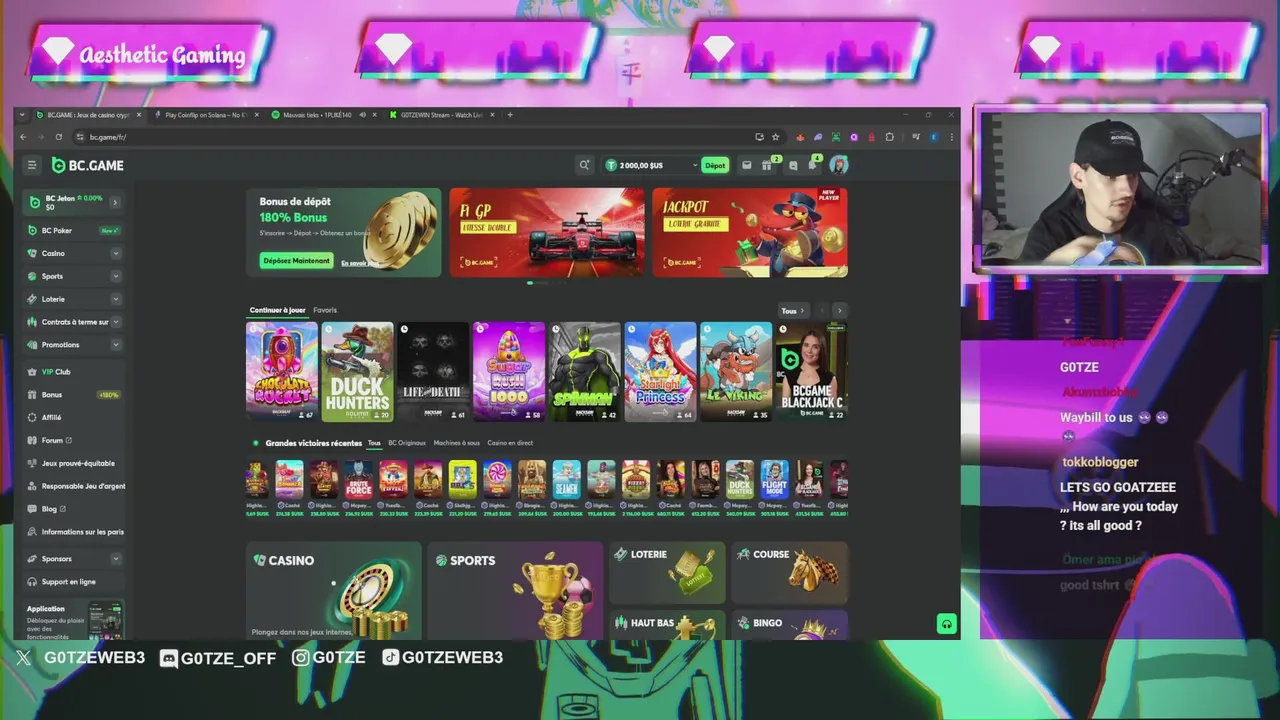Screen dimensions: 1280x720
Task: Open the Life and Death game
Action: tap(433, 371)
